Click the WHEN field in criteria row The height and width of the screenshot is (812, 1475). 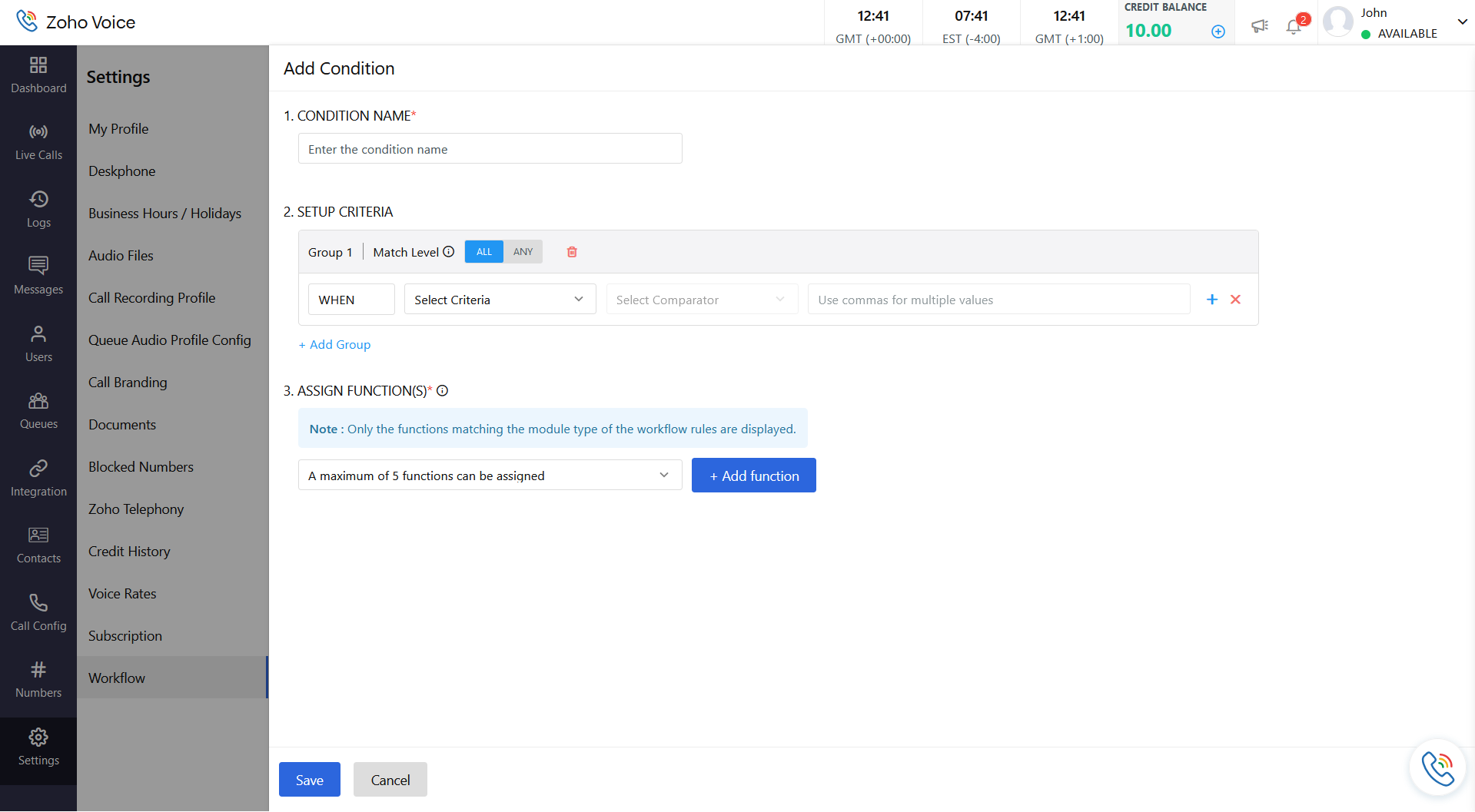point(351,300)
